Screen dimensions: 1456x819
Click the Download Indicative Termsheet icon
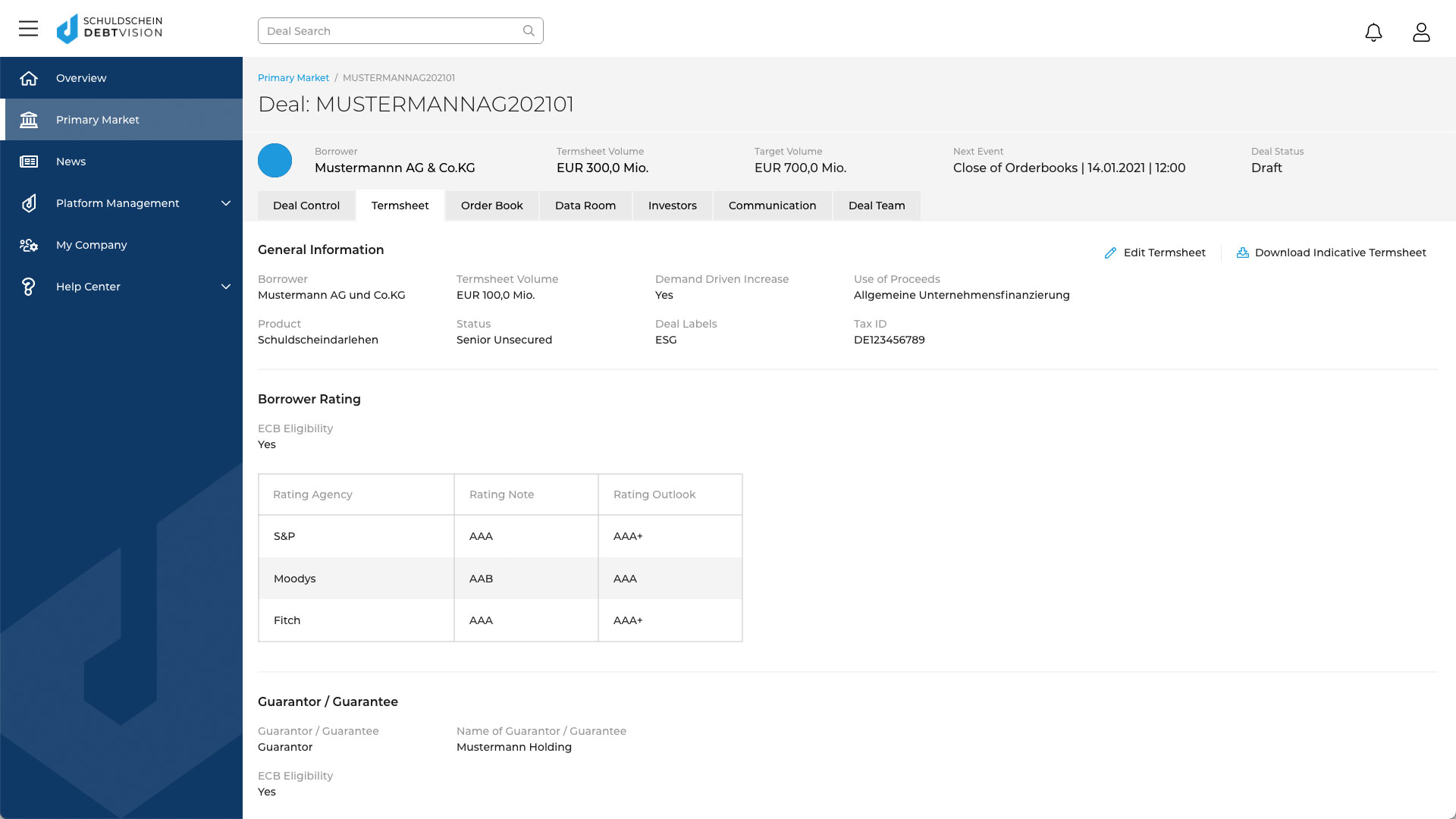(x=1242, y=252)
